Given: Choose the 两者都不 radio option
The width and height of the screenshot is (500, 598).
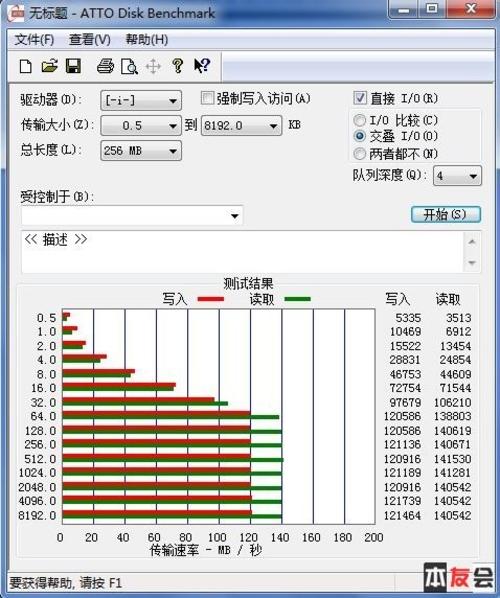Looking at the screenshot, I should pyautogui.click(x=359, y=154).
